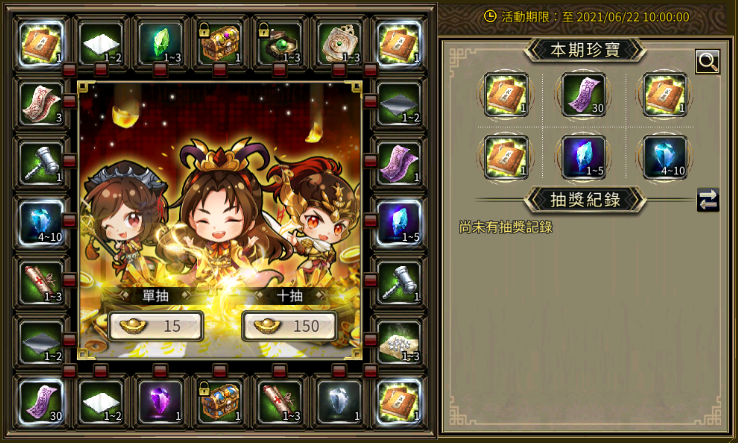The image size is (738, 443).
Task: Click the blue crystal 4~10 in left column
Action: coord(41,222)
